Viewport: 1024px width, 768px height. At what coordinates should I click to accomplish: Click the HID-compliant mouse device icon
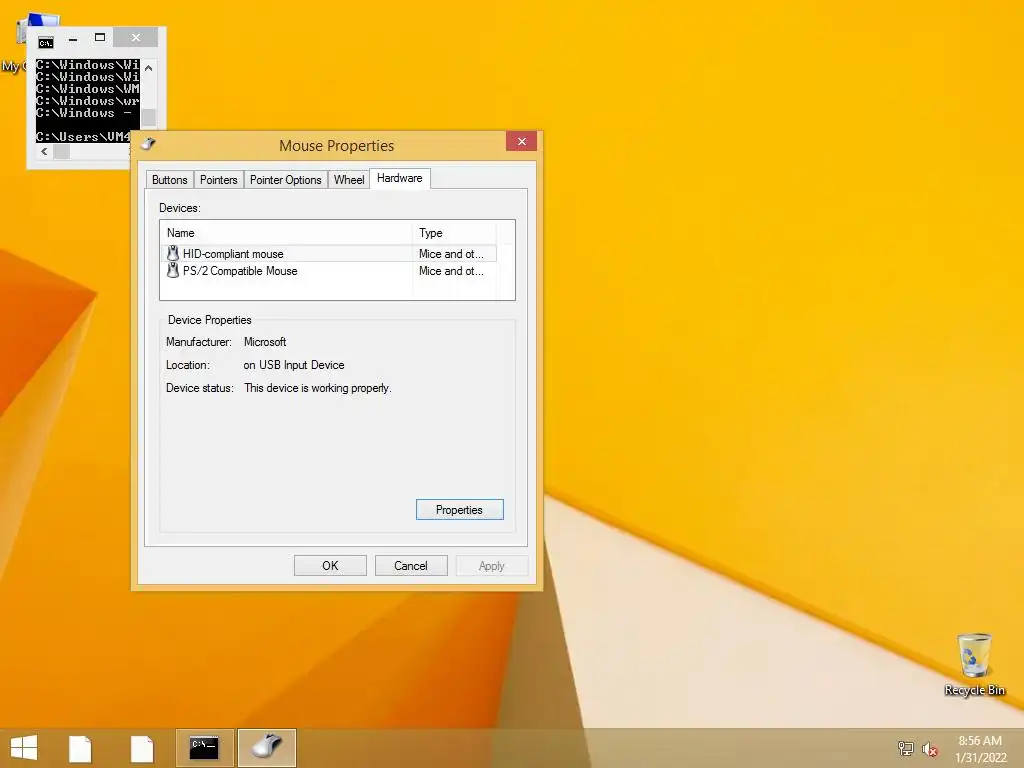click(172, 253)
